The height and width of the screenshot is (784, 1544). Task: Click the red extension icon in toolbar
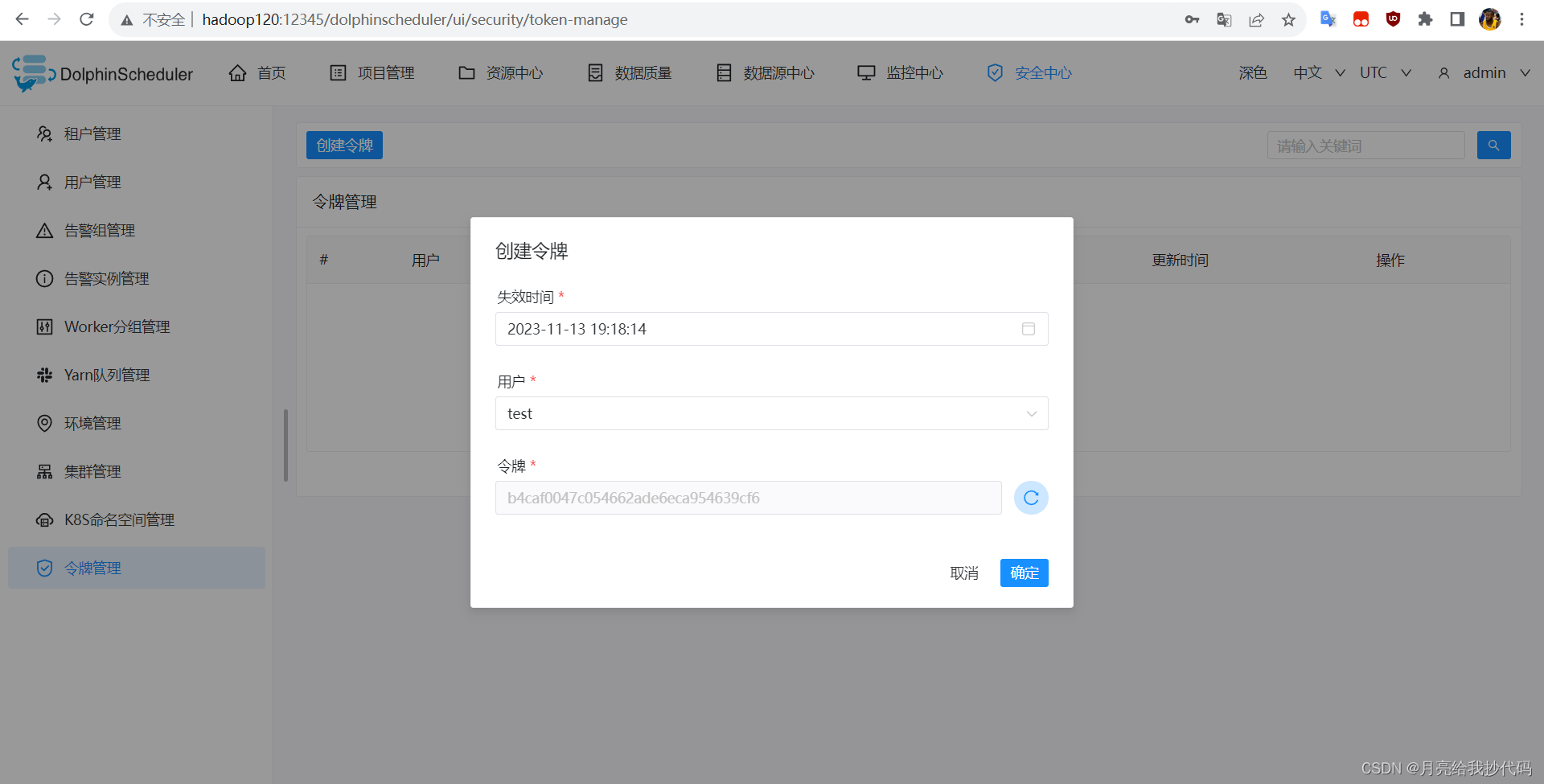tap(1361, 19)
